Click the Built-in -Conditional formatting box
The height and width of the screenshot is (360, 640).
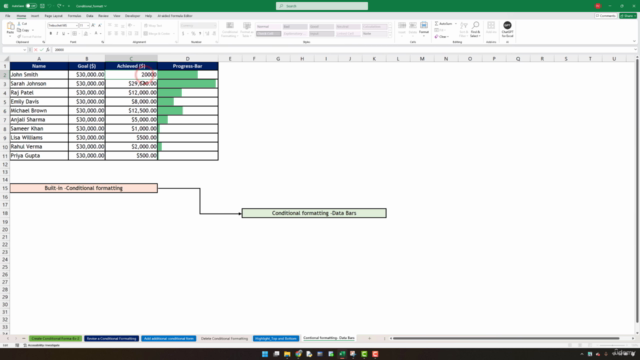pos(84,188)
